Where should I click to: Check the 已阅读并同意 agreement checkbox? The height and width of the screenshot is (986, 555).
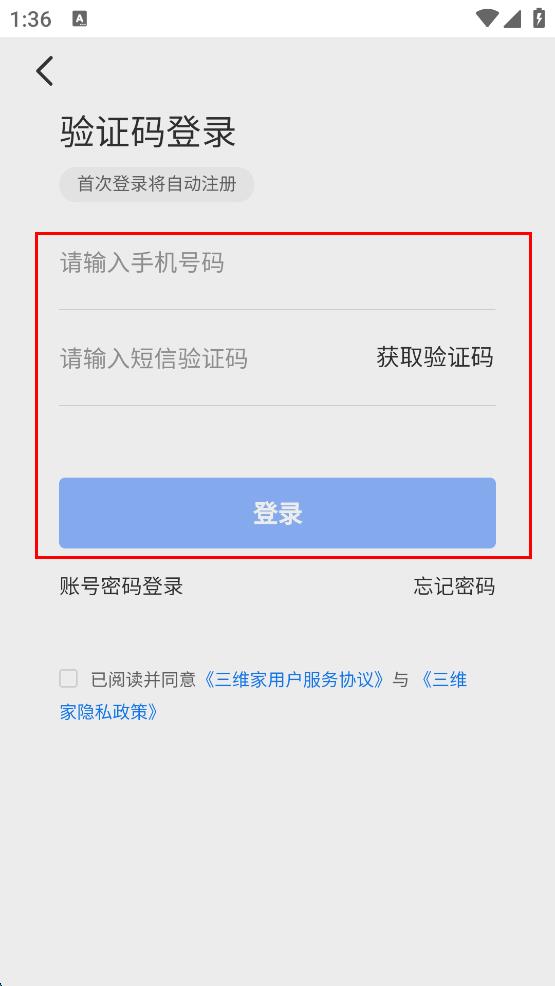point(69,679)
